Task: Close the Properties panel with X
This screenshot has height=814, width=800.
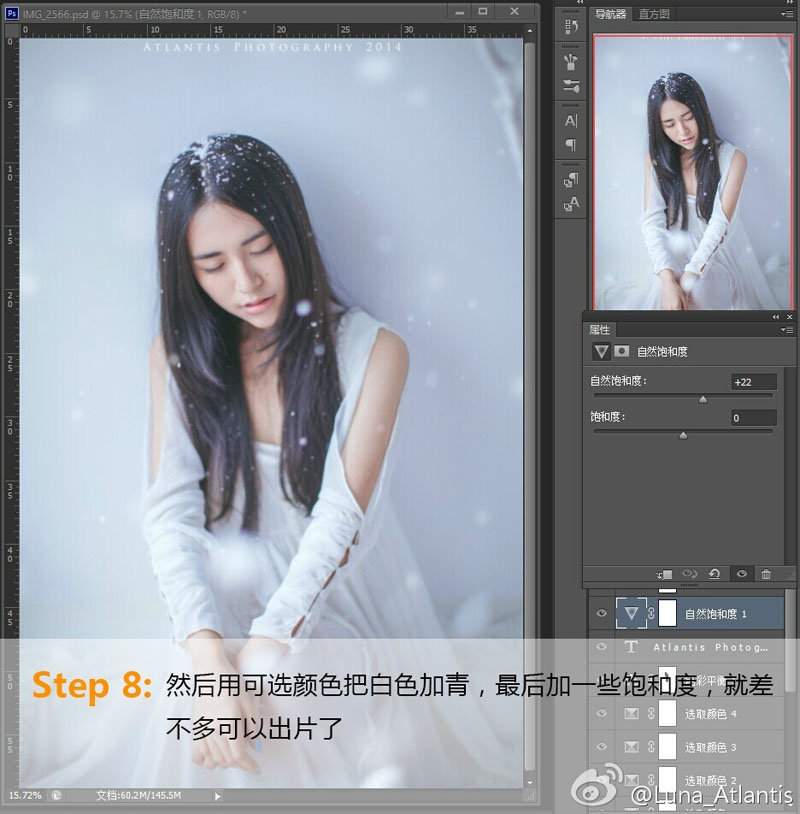Action: [x=790, y=317]
